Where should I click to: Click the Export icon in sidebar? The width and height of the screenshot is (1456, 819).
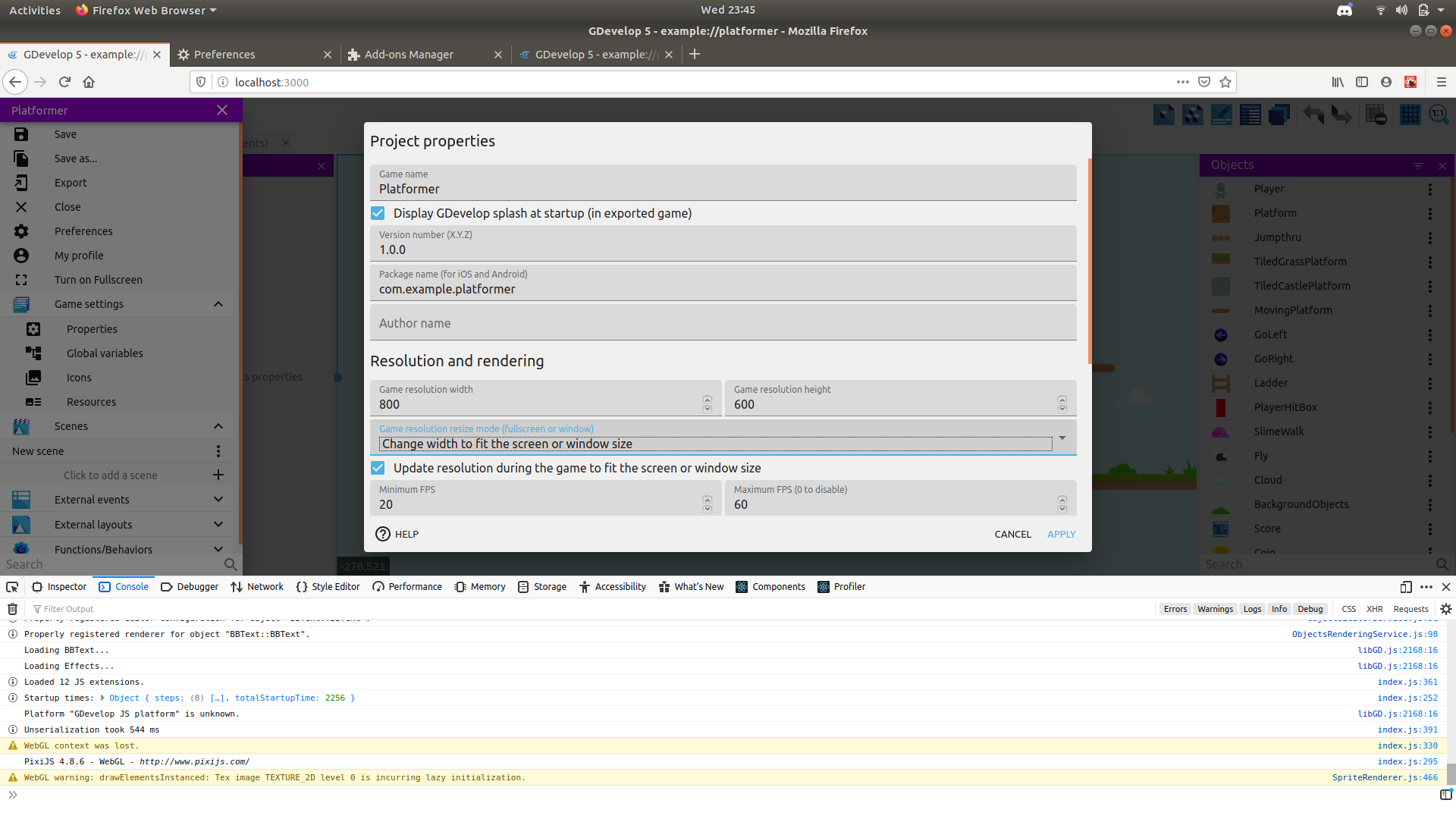pos(21,183)
